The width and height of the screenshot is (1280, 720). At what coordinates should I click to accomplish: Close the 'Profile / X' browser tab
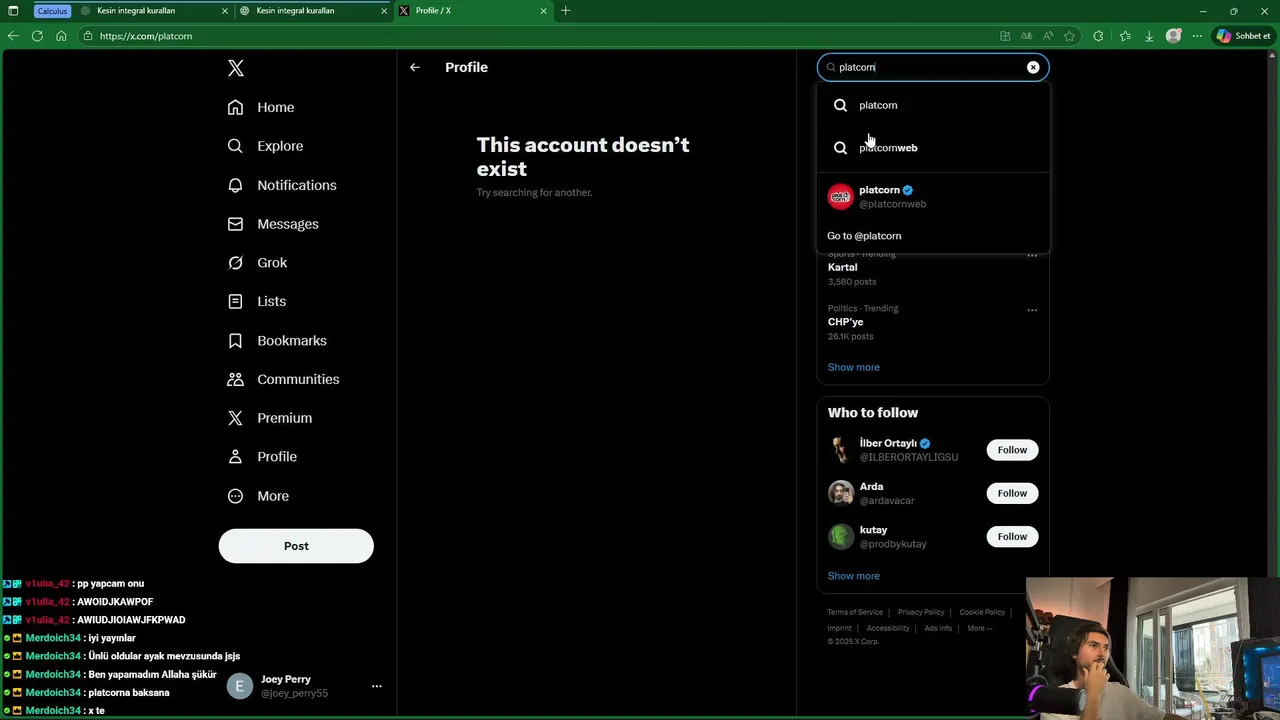click(543, 11)
